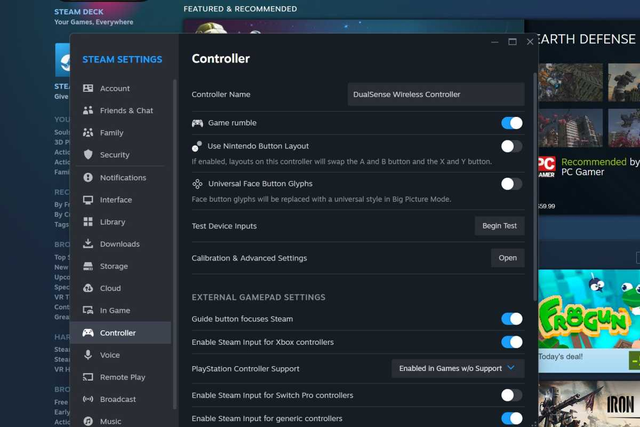Click the PlayStation support dropdown chevron
This screenshot has height=427, width=640.
[x=511, y=368]
